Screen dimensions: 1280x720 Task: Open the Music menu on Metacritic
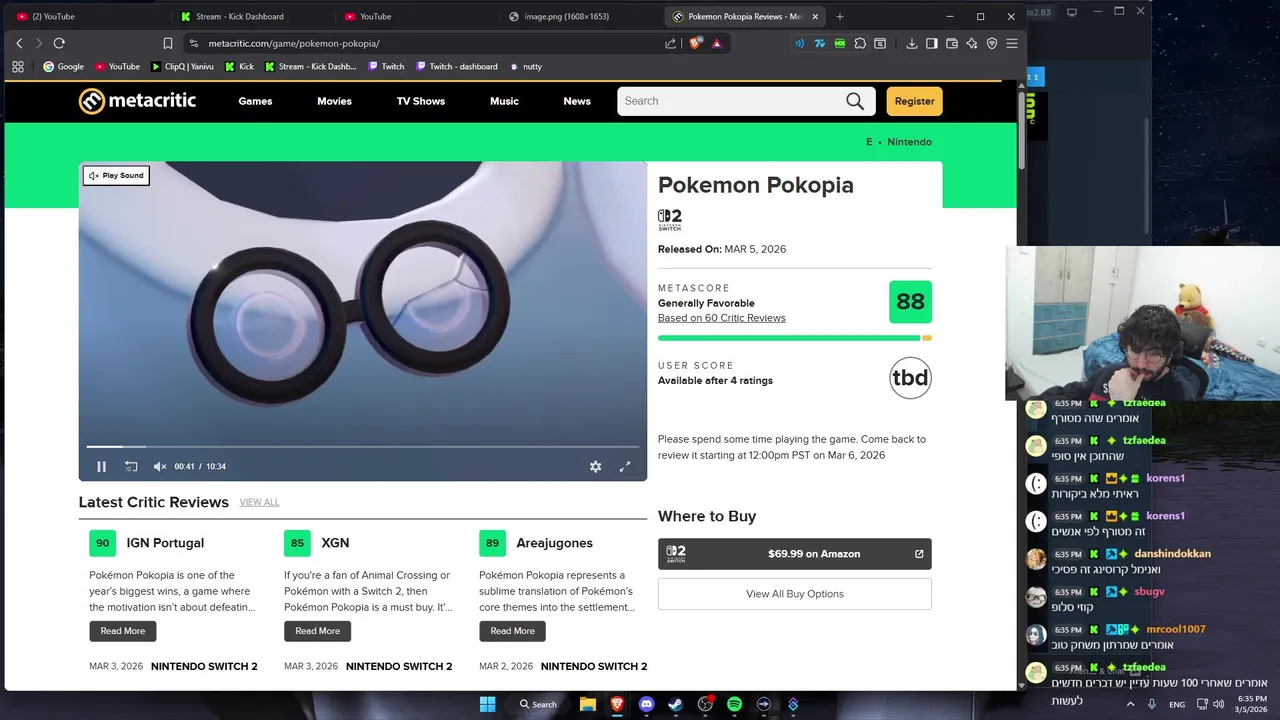504,101
